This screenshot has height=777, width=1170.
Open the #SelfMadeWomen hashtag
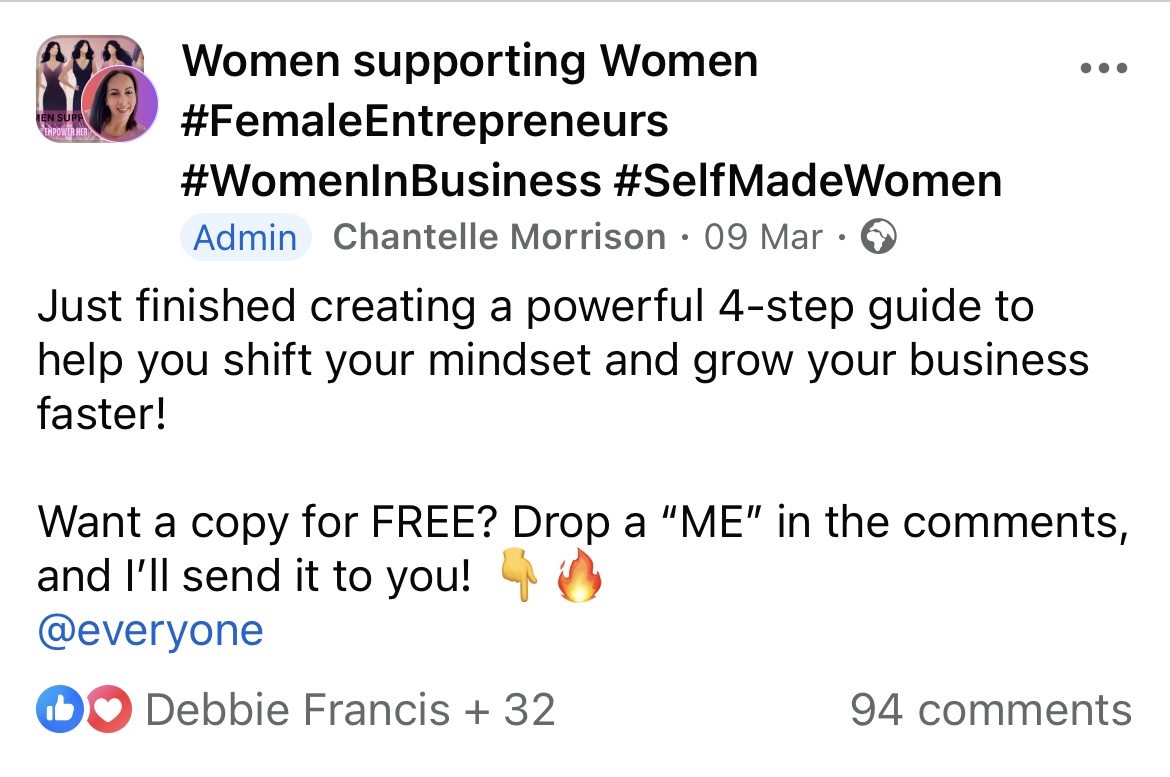coord(807,181)
